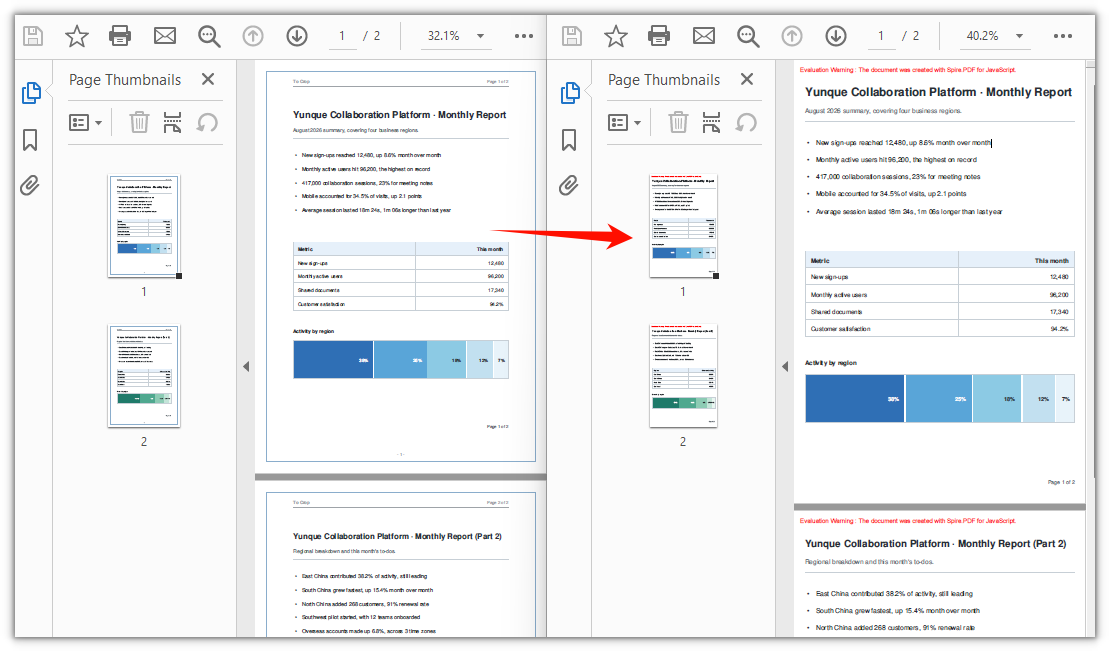Send by email from right window toolbar
Screen dimensions: 1110x652
tap(704, 35)
